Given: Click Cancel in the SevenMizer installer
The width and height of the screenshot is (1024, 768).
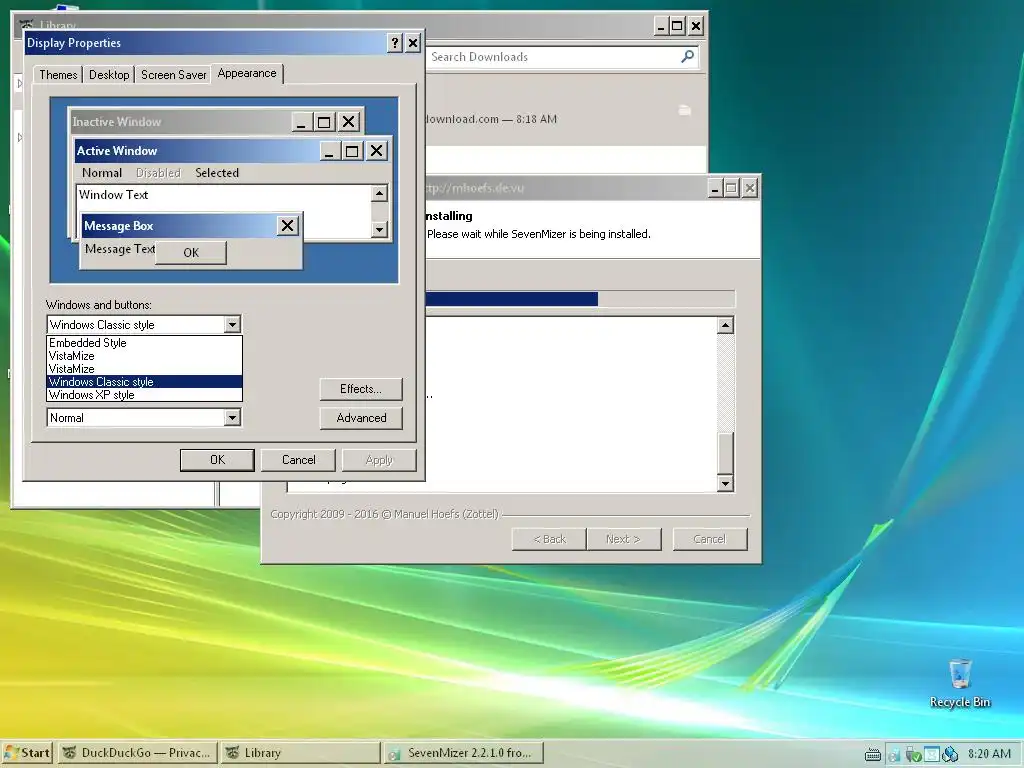Looking at the screenshot, I should tap(709, 539).
